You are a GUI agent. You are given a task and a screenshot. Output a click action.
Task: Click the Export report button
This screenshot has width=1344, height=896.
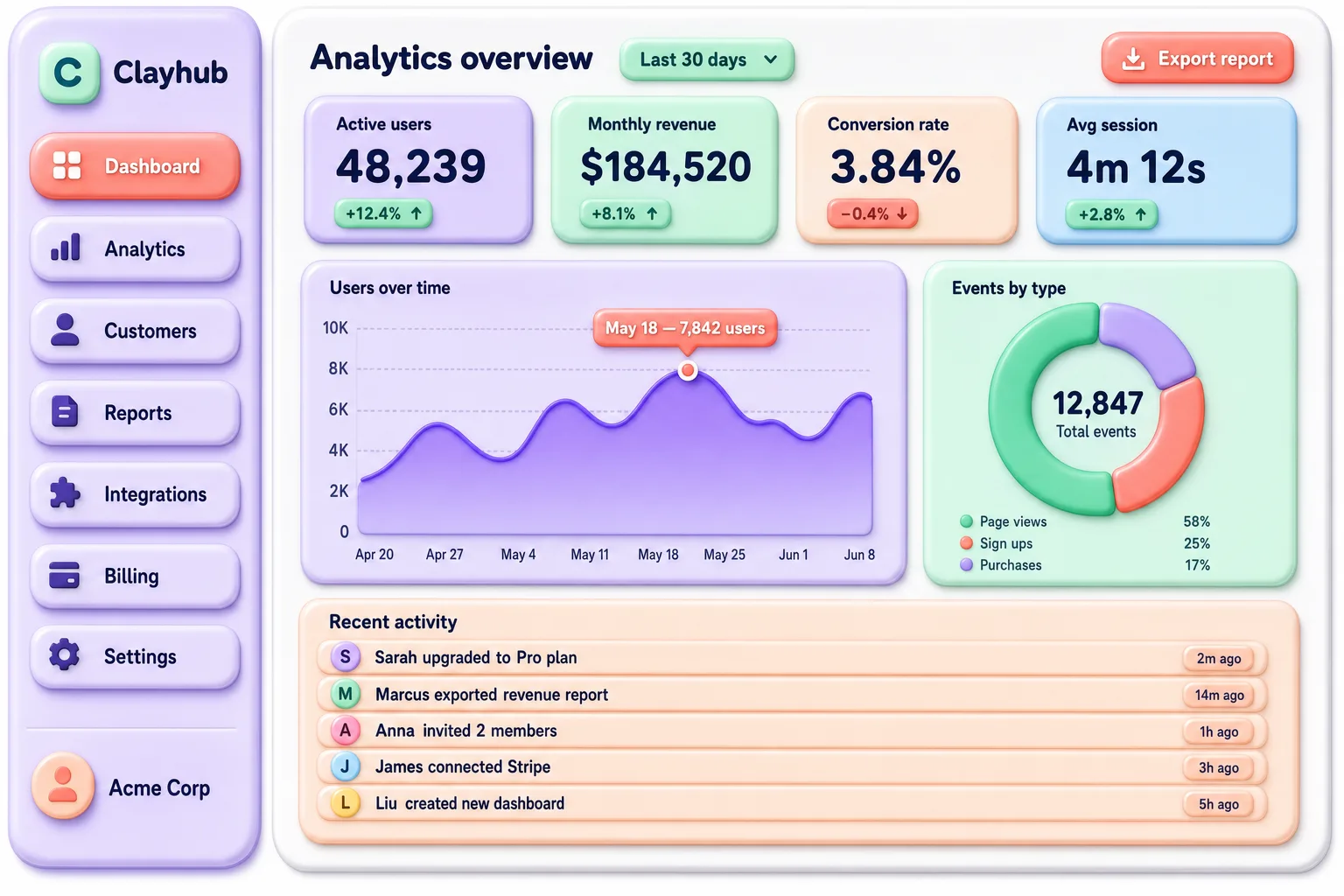point(1197,59)
